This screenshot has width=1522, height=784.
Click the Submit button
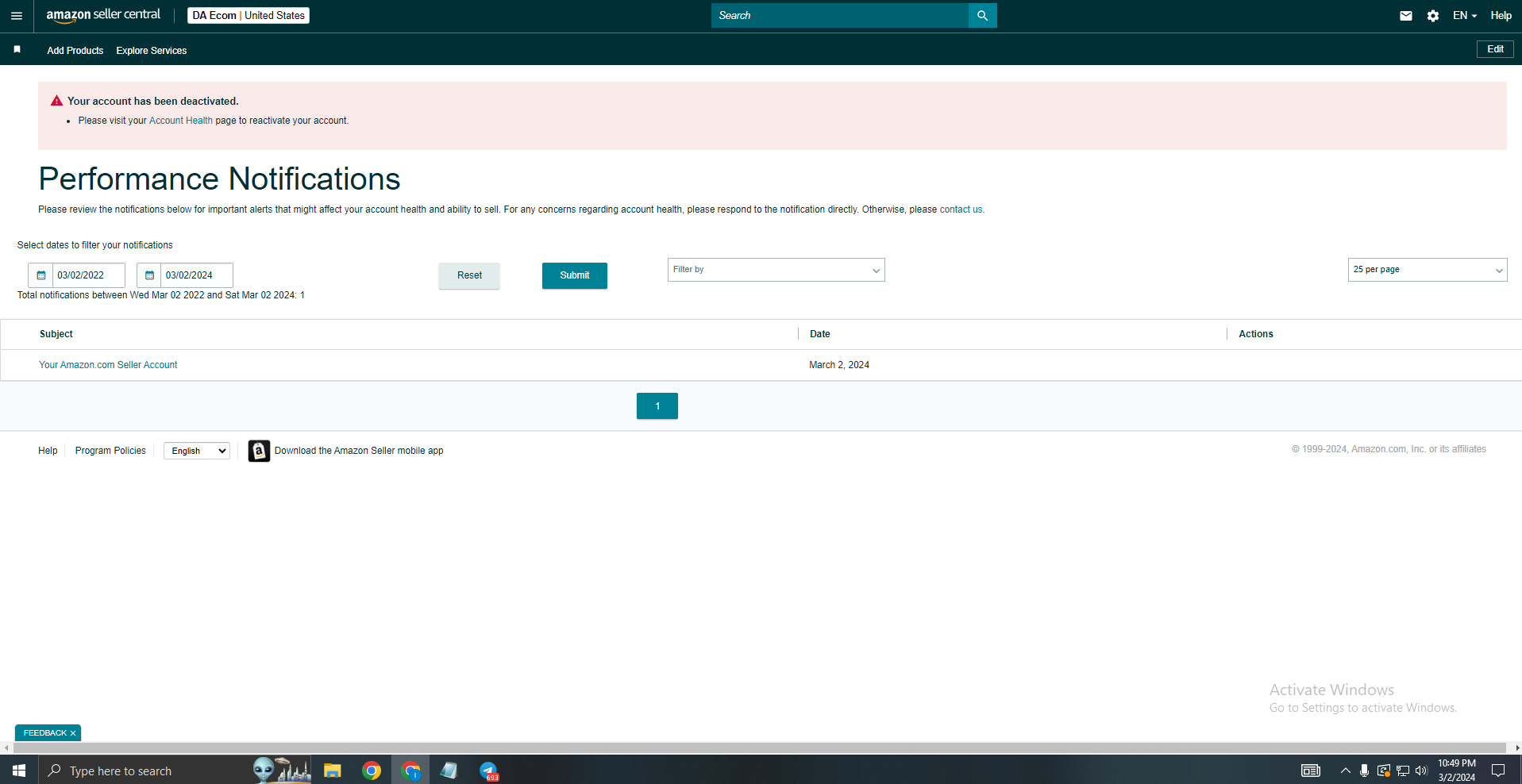[575, 275]
